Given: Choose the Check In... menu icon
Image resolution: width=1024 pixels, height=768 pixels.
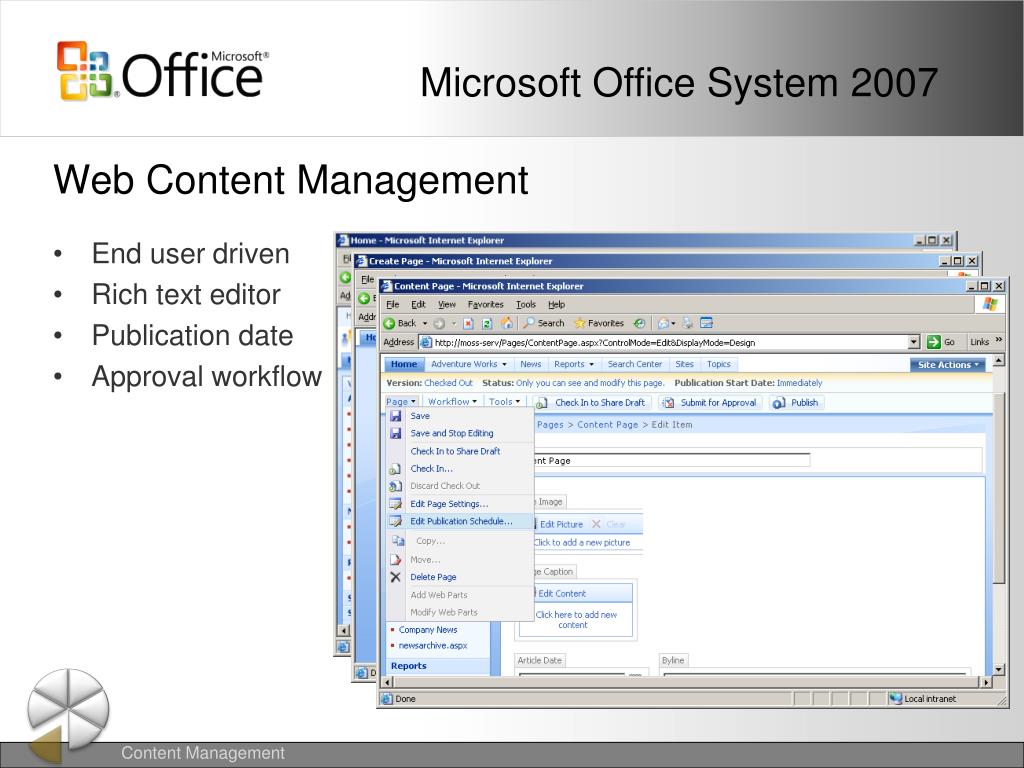Looking at the screenshot, I should click(395, 469).
